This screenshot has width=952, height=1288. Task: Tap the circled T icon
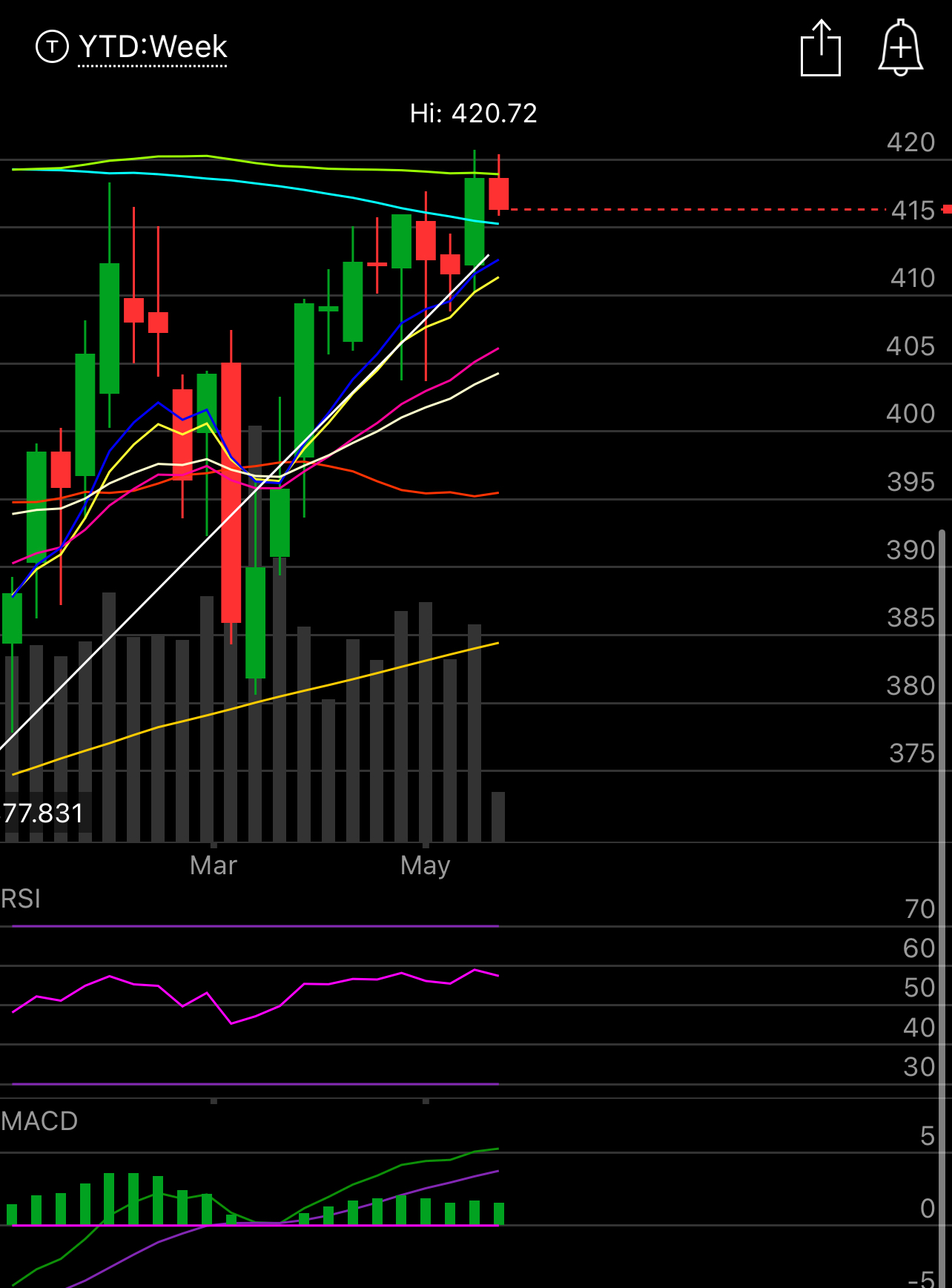[52, 47]
